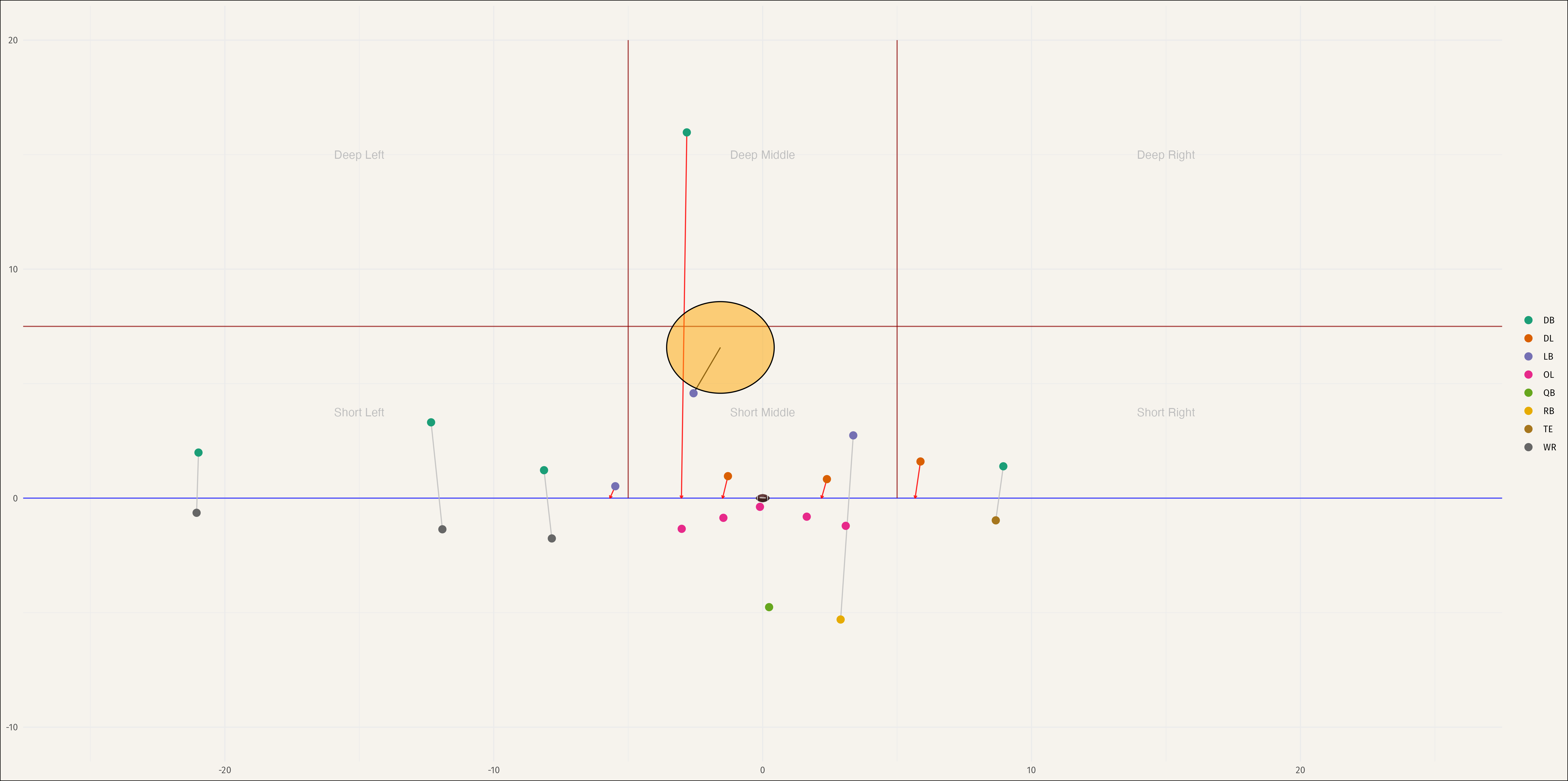This screenshot has height=781, width=1568.
Task: Click the y-axis tick label -10
Action: 12,727
